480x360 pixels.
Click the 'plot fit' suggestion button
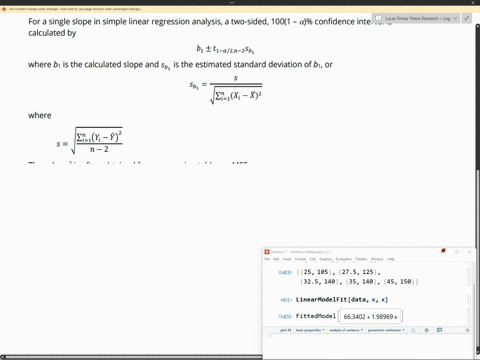(286, 330)
